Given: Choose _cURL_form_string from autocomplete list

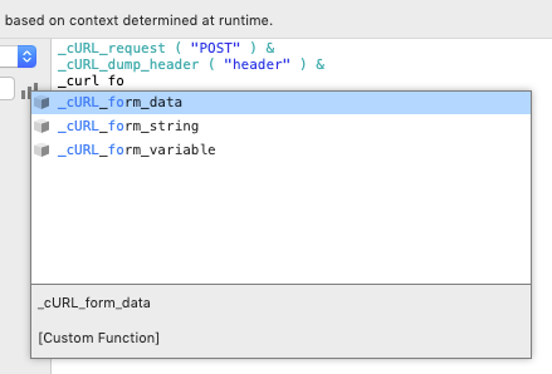Looking at the screenshot, I should (281, 126).
